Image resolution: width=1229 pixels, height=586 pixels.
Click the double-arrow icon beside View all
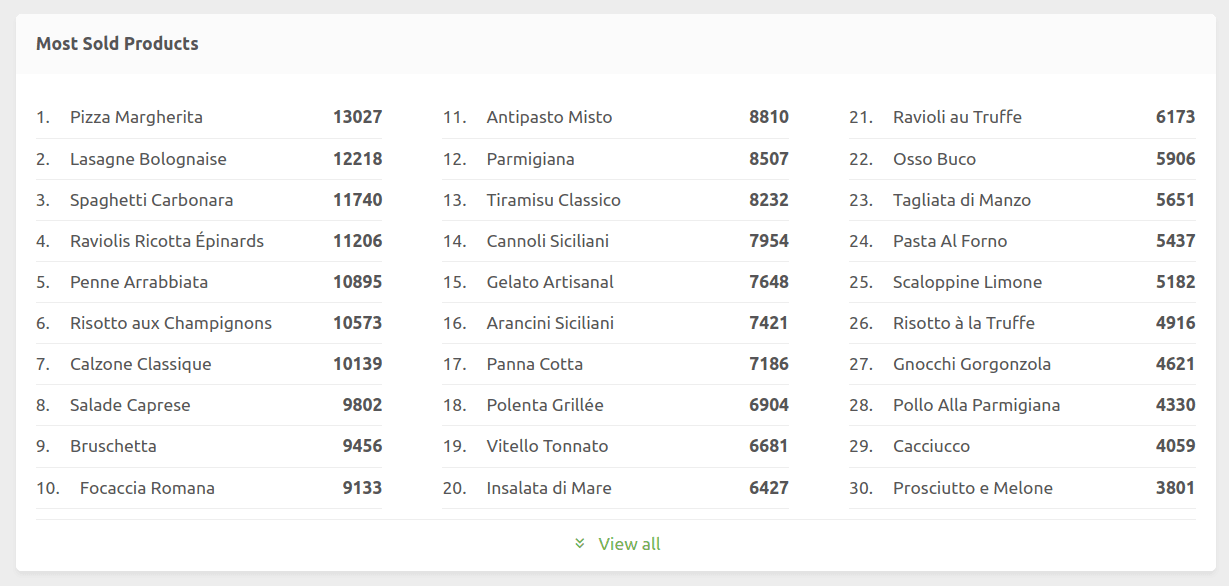[579, 544]
